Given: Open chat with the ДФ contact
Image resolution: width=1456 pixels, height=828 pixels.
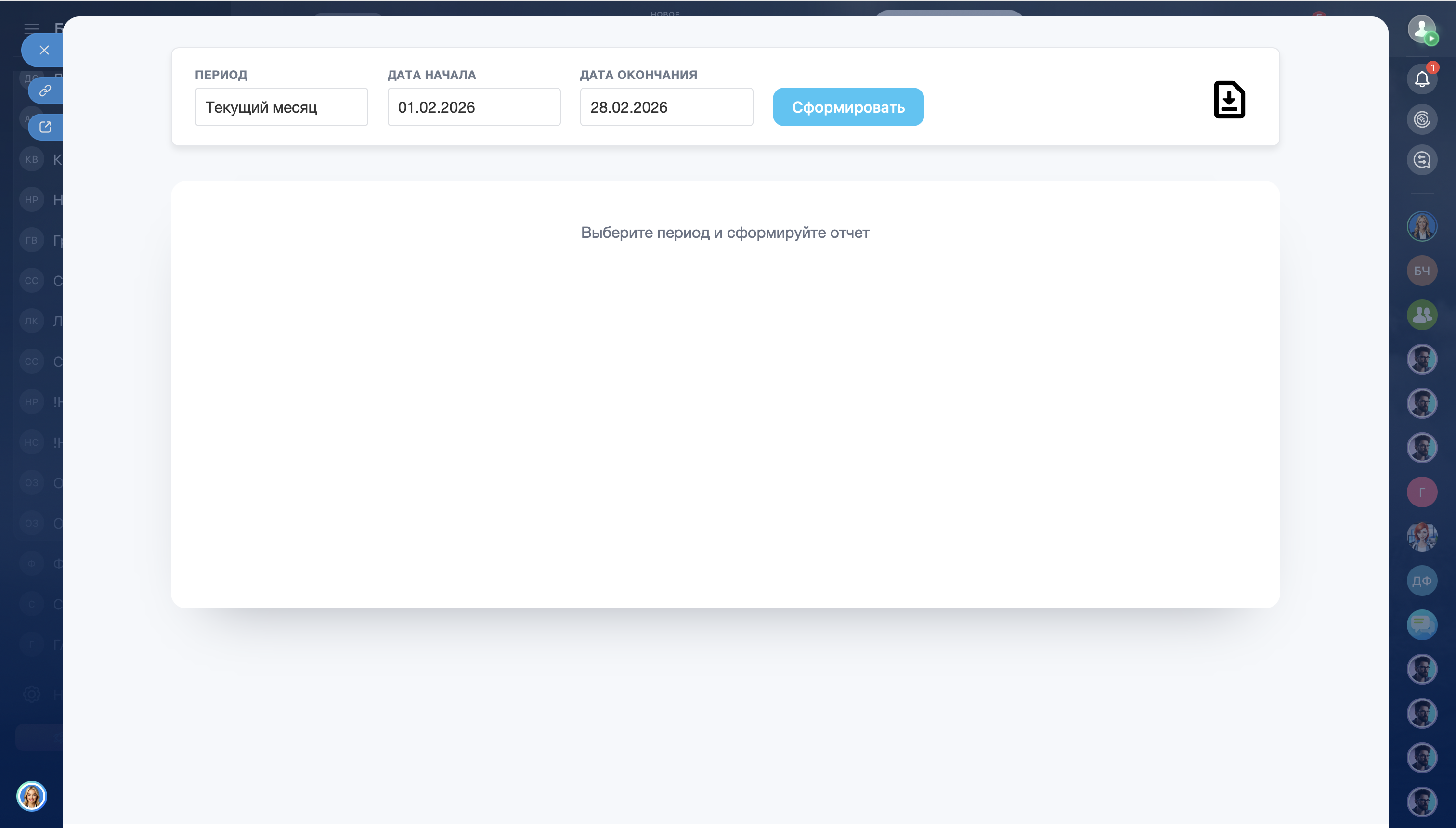Looking at the screenshot, I should pyautogui.click(x=1422, y=581).
